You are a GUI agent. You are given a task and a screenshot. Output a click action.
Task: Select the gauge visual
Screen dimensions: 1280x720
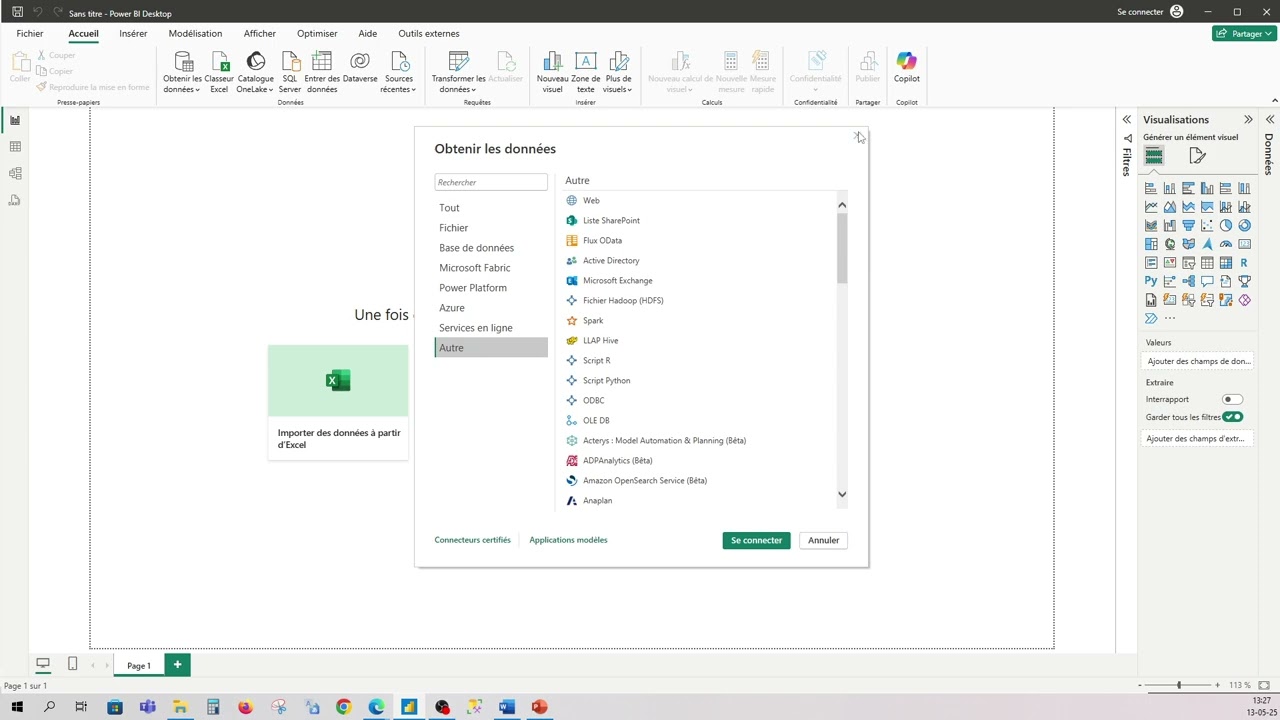(x=1226, y=244)
